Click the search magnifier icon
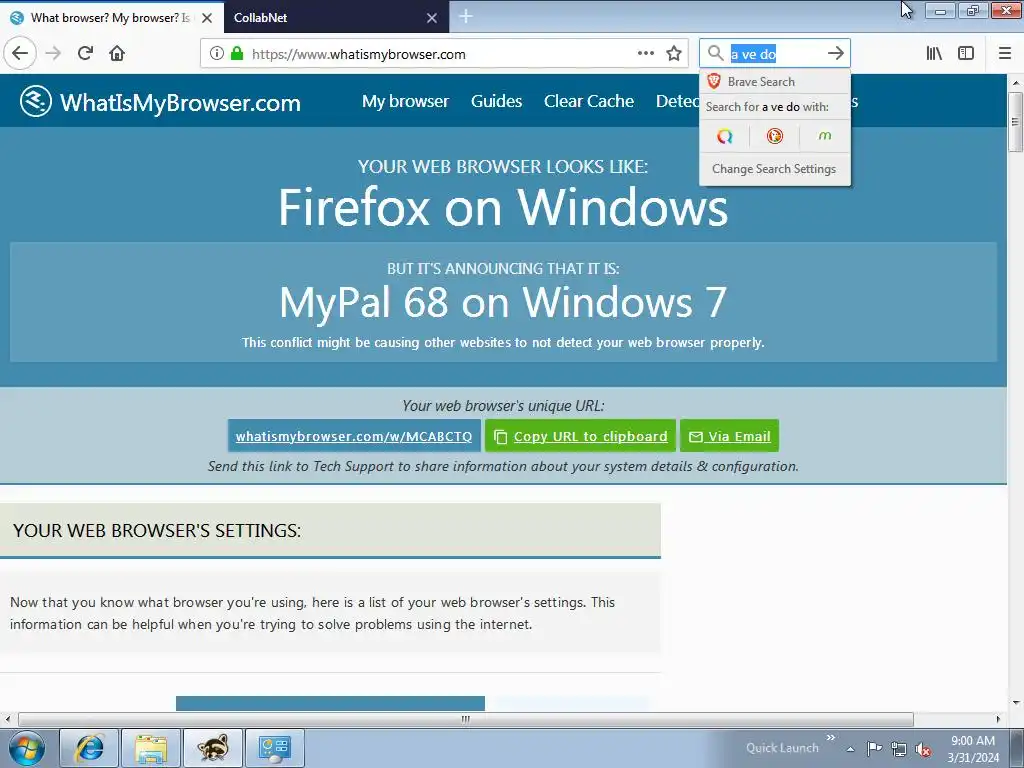Viewport: 1024px width, 768px height. (x=716, y=53)
